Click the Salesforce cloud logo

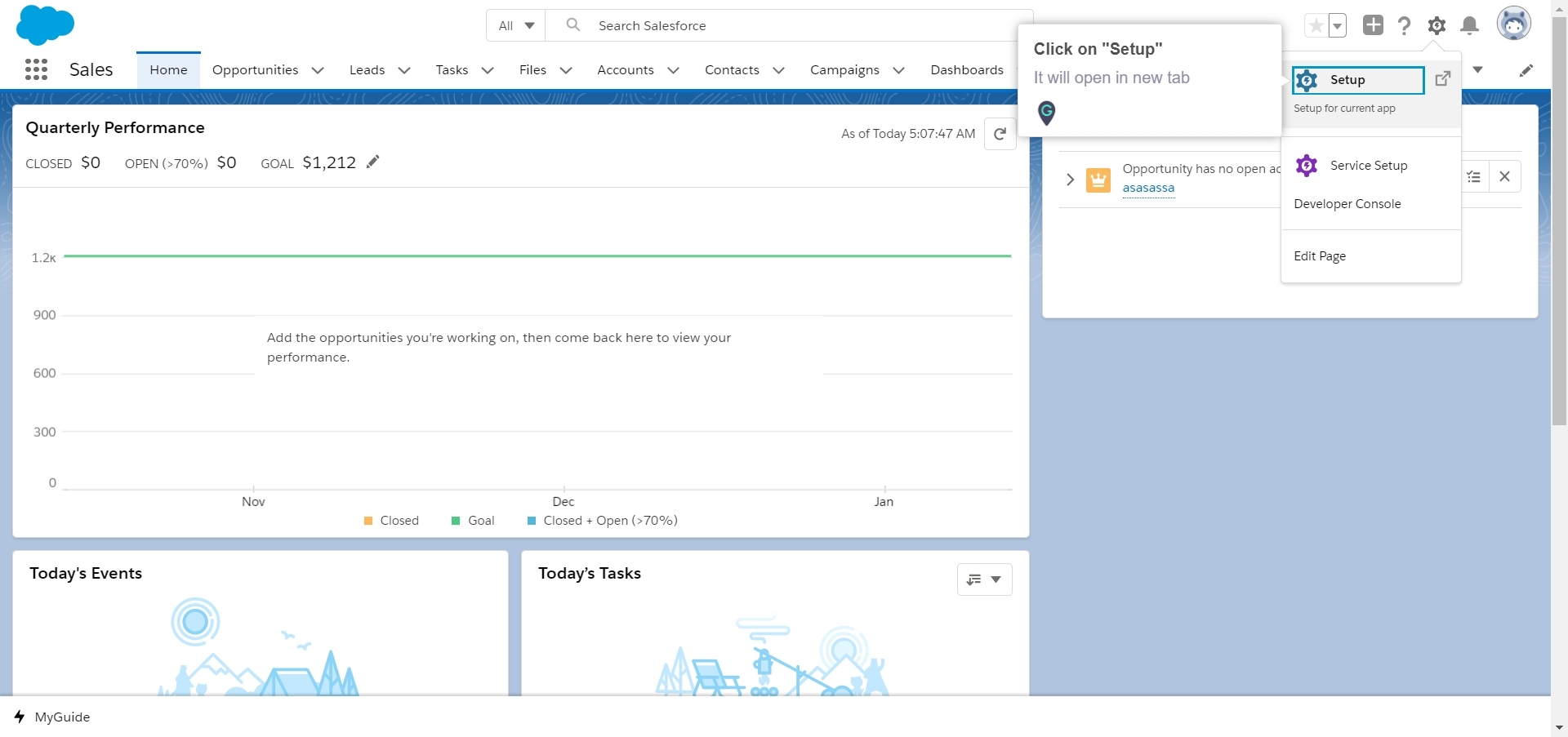(45, 24)
